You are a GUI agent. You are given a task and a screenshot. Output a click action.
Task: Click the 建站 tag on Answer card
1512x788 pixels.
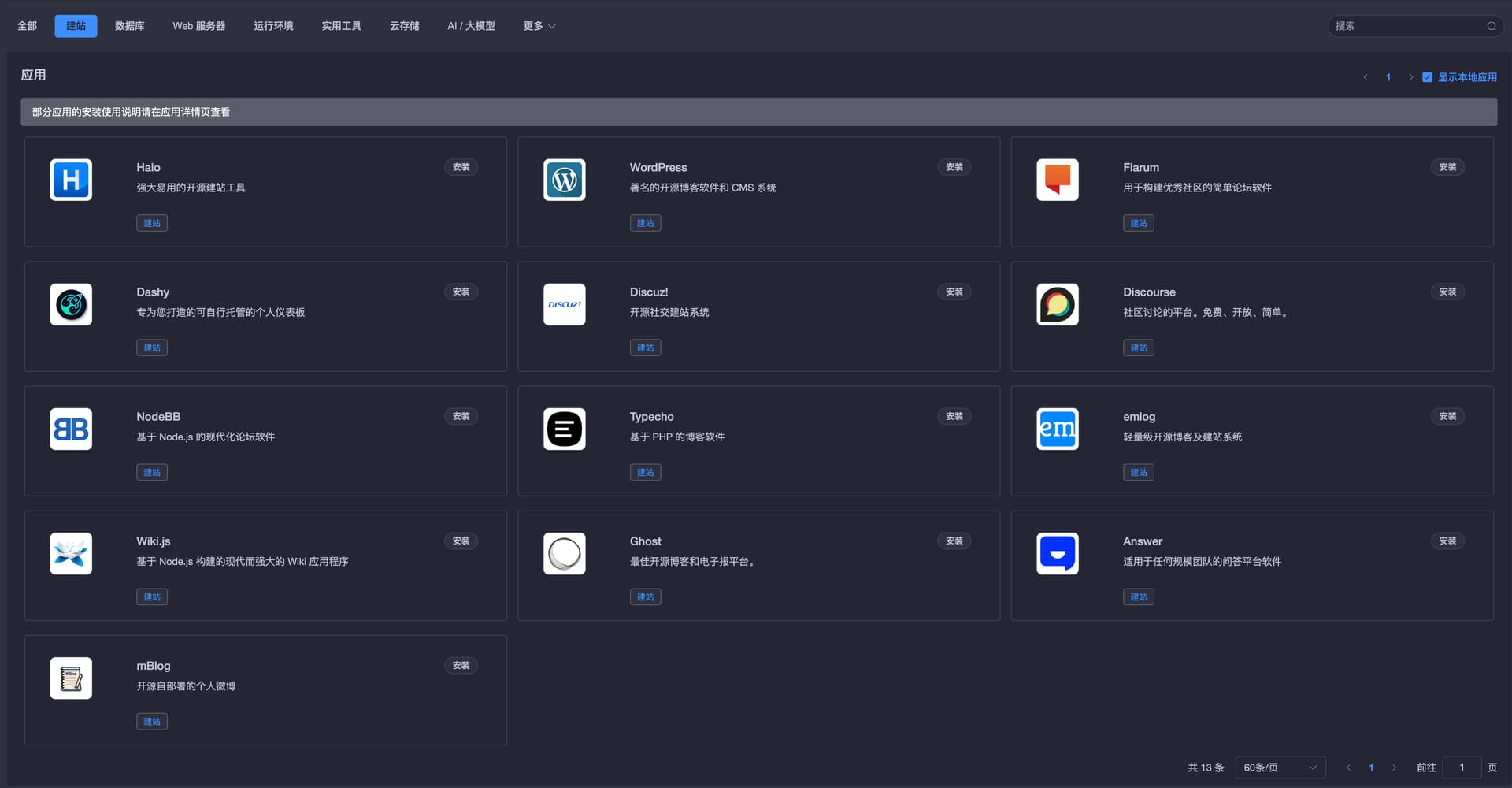click(x=1139, y=597)
